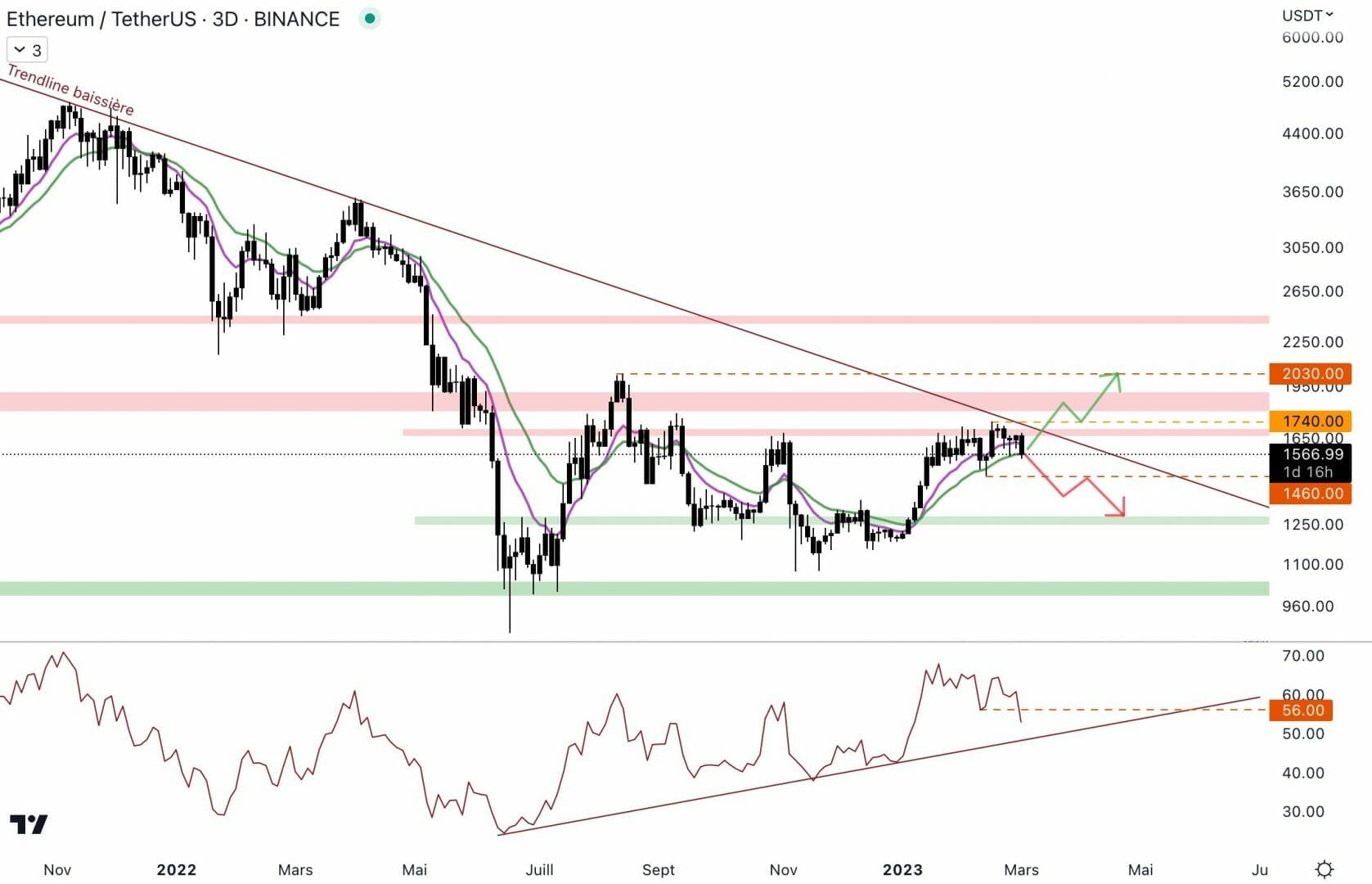Viewport: 1372px width, 884px height.
Task: Select the "Trendline baissière" text annotation
Action: 70,91
